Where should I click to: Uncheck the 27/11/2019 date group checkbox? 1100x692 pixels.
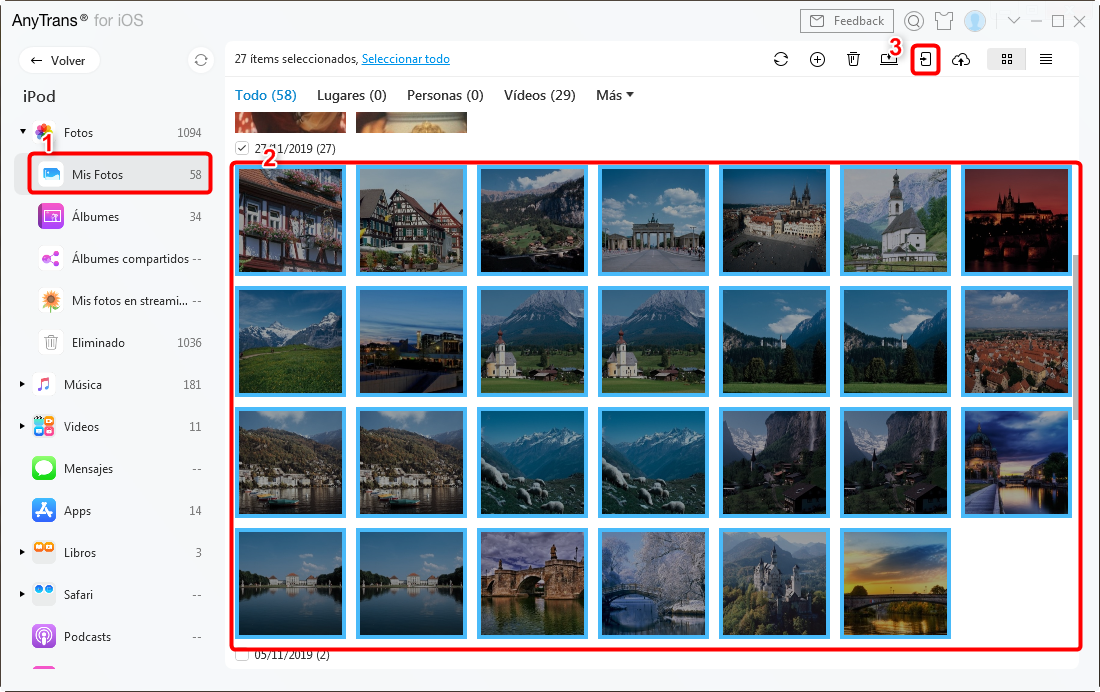coord(242,148)
